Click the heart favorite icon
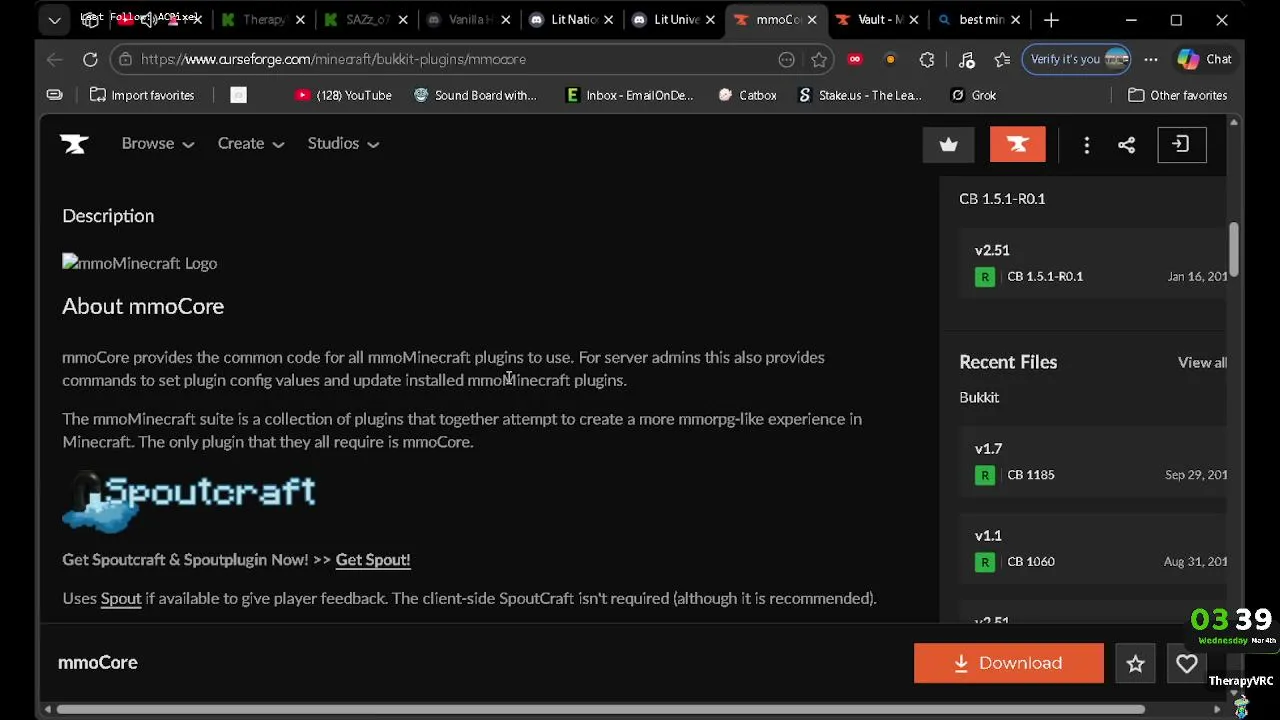 (1186, 663)
